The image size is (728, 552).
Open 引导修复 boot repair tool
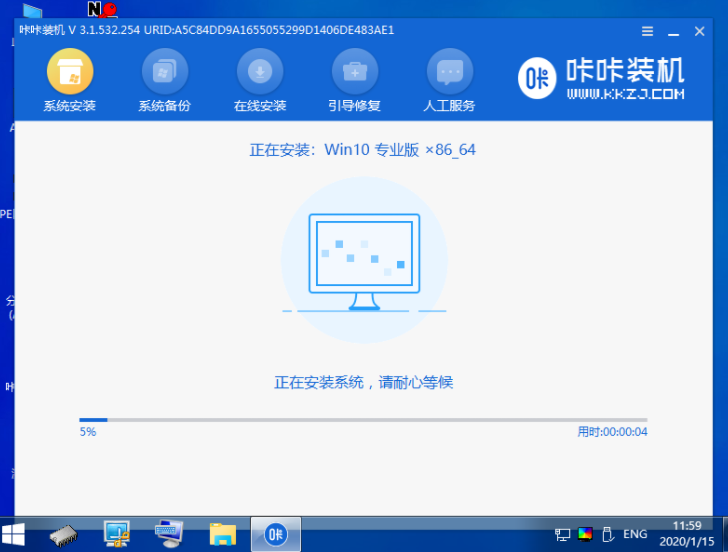click(x=354, y=80)
